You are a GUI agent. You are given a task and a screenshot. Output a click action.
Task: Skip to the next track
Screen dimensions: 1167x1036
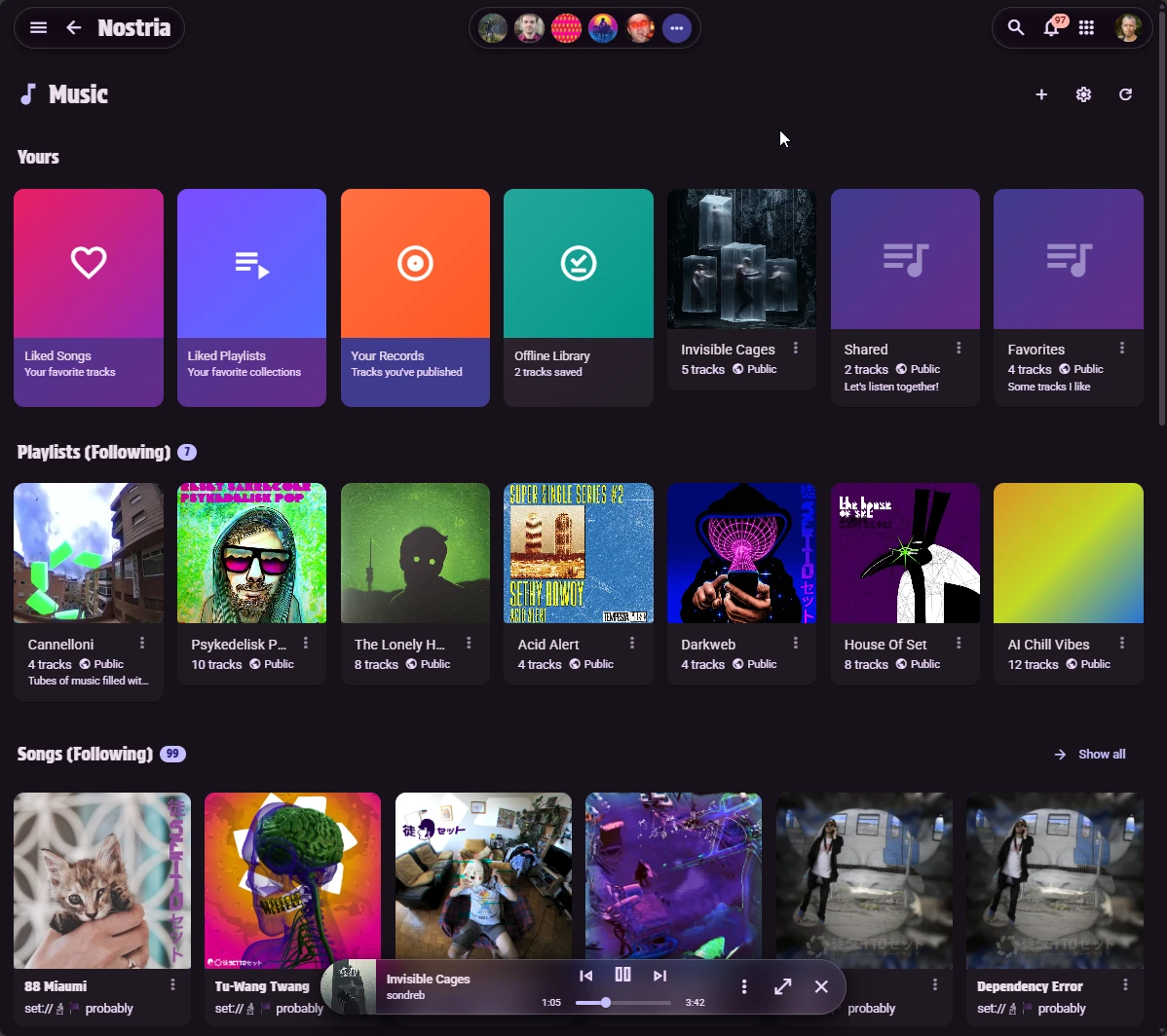tap(660, 975)
